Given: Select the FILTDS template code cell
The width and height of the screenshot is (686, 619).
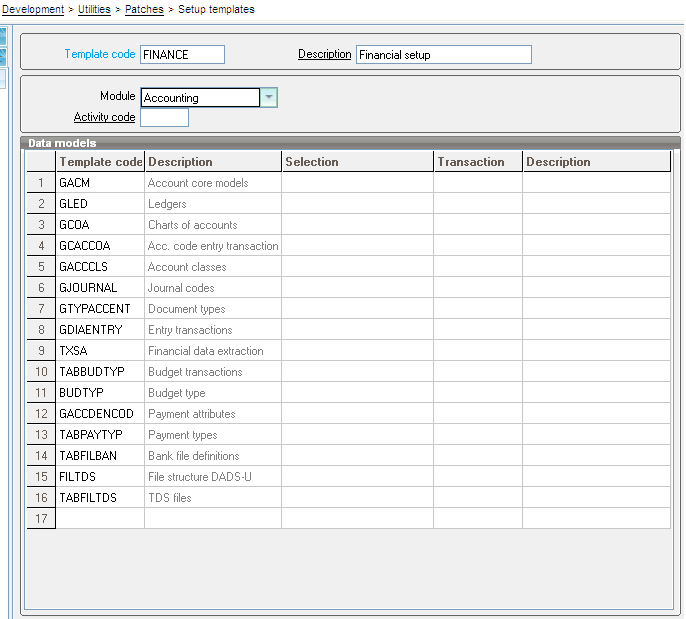Looking at the screenshot, I should 100,476.
